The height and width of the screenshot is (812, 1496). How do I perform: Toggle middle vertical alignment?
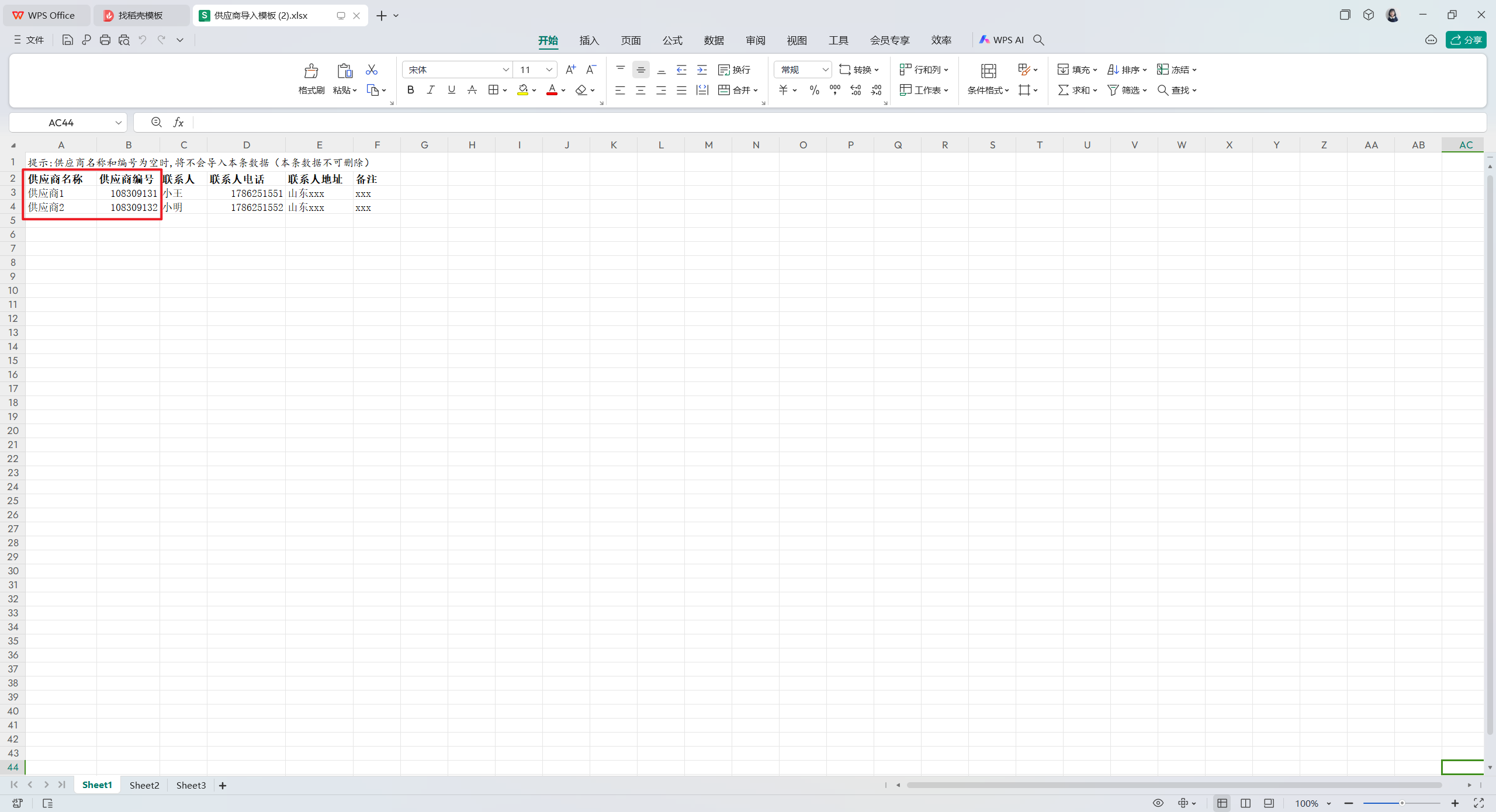[640, 70]
